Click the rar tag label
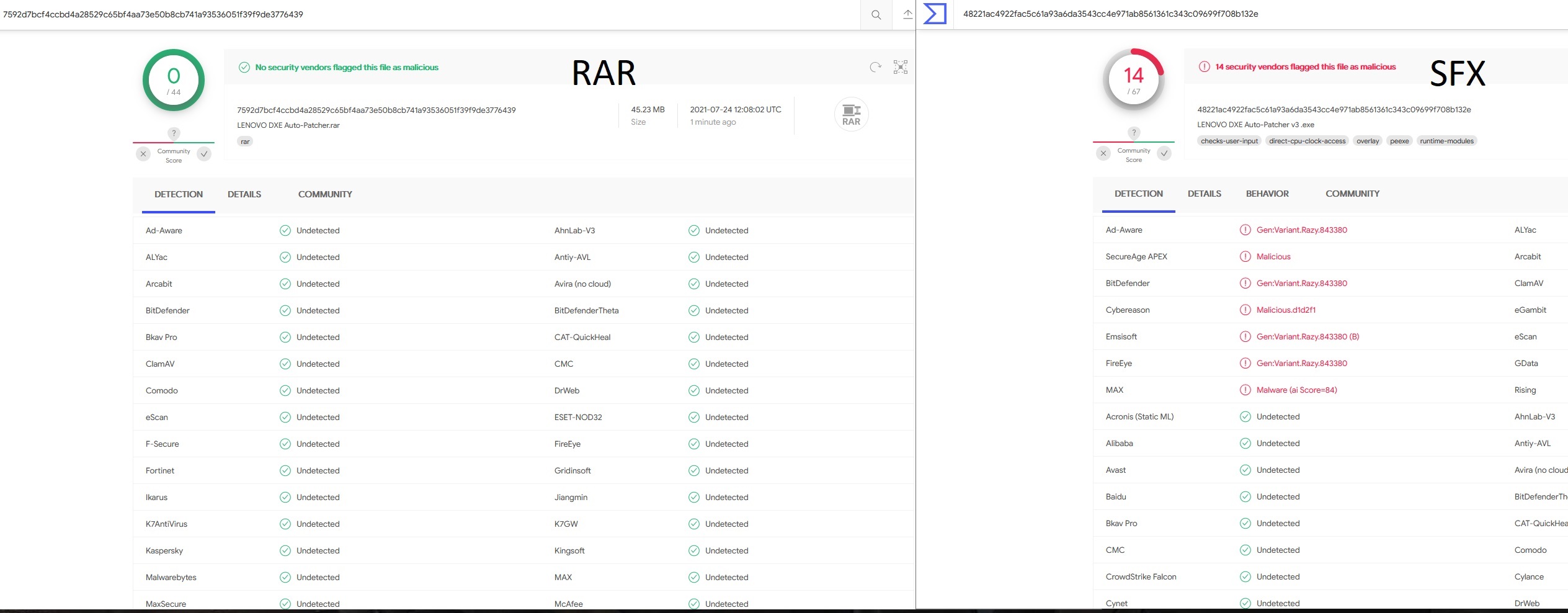The height and width of the screenshot is (613, 1568). tap(245, 141)
